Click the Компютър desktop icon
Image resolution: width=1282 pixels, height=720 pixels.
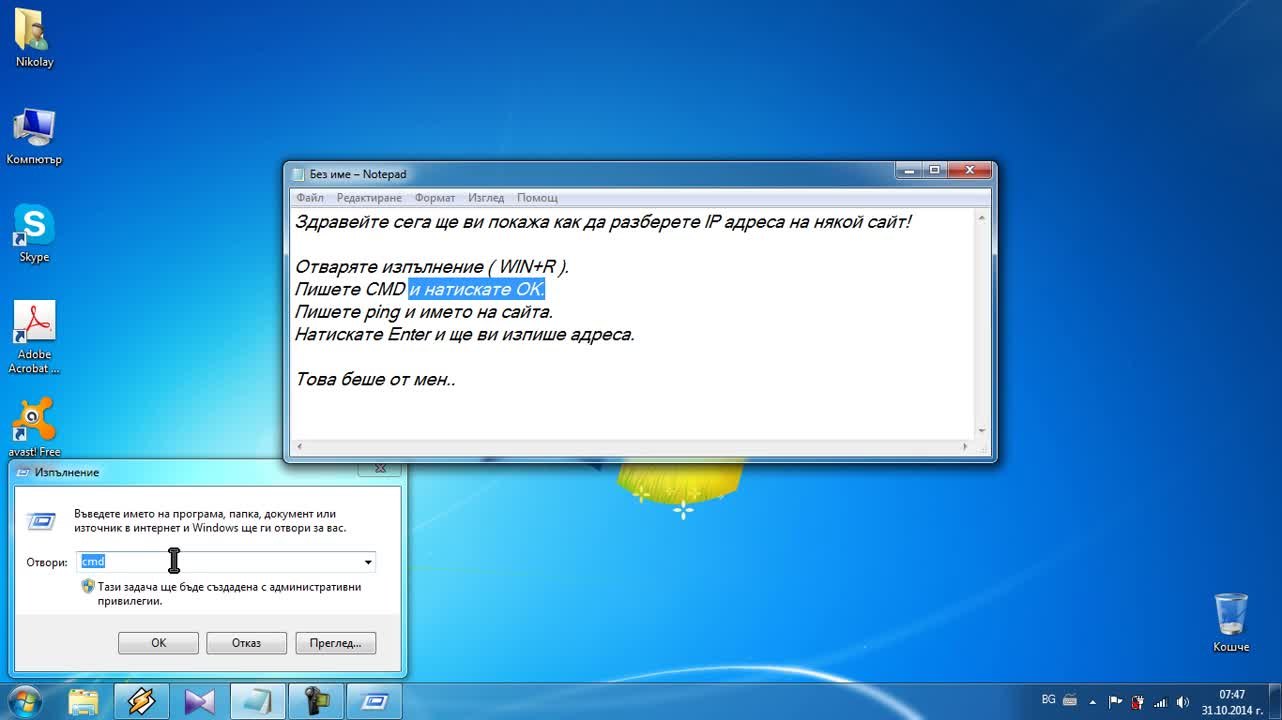(x=34, y=130)
